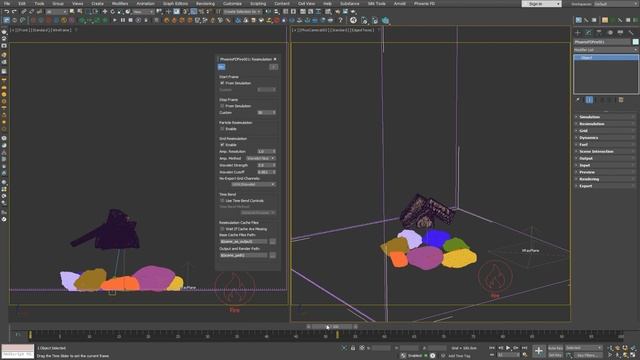This screenshot has width=640, height=360.
Task: Click the teal teapot render icon
Action: tap(385, 20)
